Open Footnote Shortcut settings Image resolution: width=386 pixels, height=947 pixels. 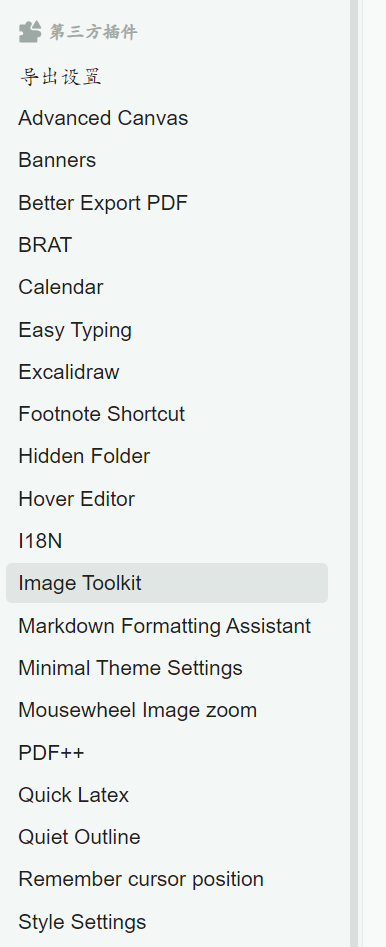point(167,414)
